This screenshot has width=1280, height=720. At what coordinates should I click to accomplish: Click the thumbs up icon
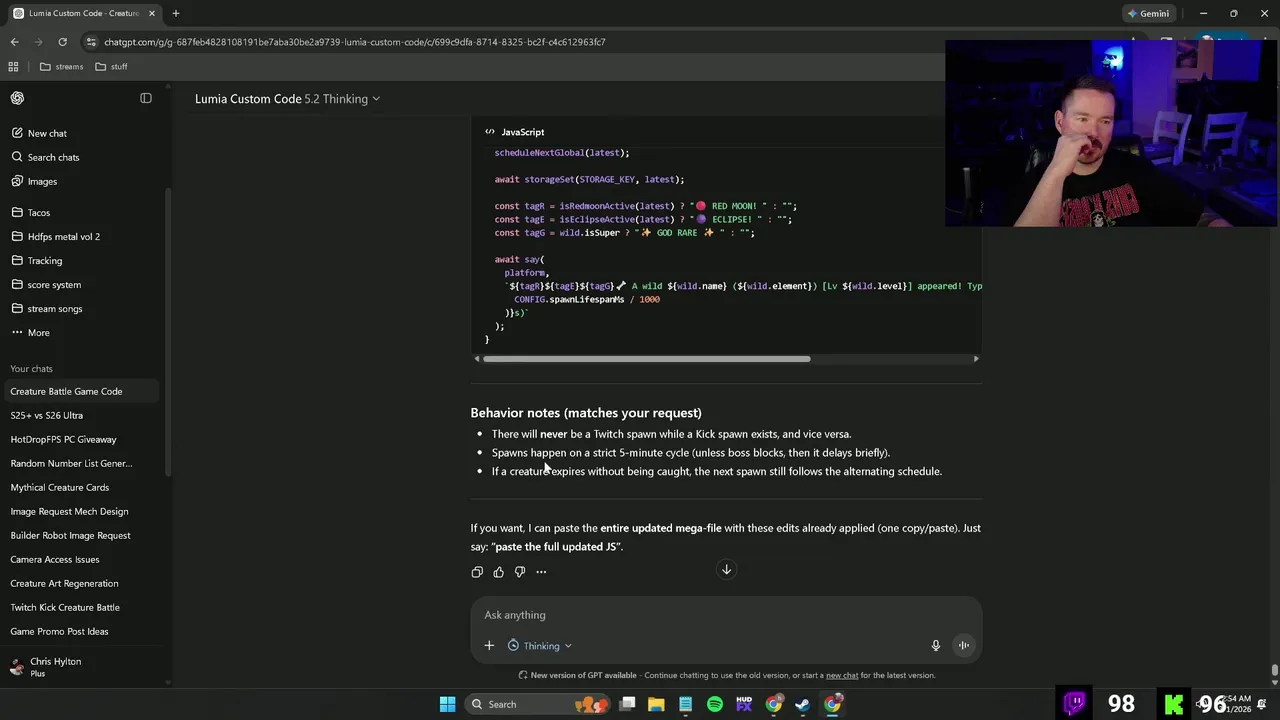pyautogui.click(x=498, y=572)
